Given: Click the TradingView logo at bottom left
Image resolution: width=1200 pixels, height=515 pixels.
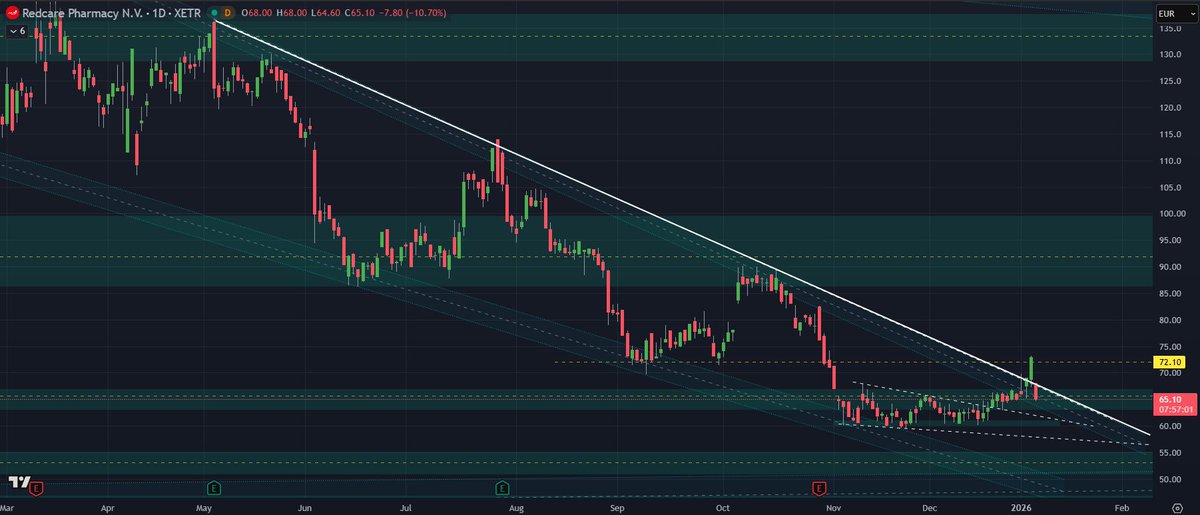Looking at the screenshot, I should (17, 482).
